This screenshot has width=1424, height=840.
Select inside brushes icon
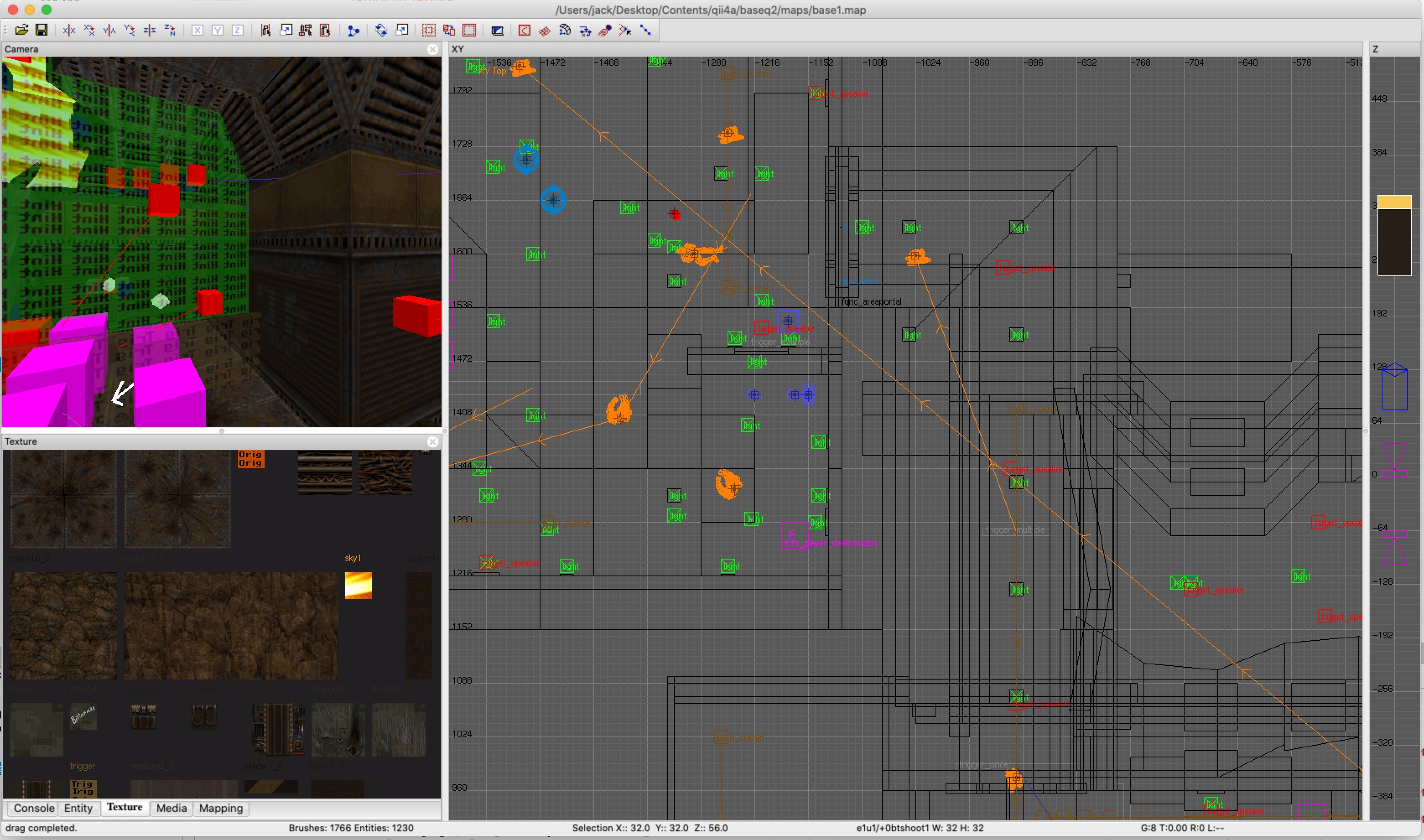click(x=325, y=30)
